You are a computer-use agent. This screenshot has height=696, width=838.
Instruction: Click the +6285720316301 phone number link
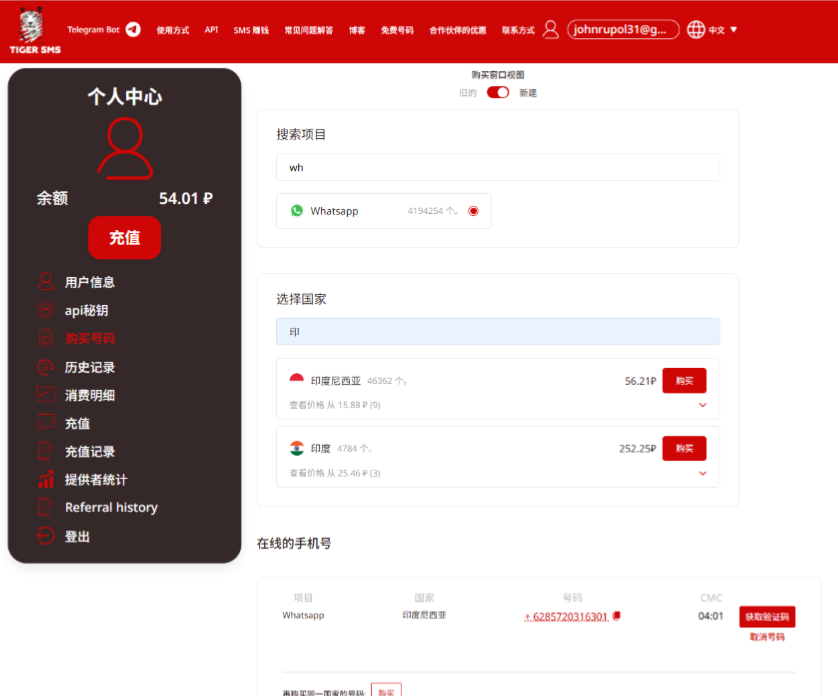click(567, 616)
